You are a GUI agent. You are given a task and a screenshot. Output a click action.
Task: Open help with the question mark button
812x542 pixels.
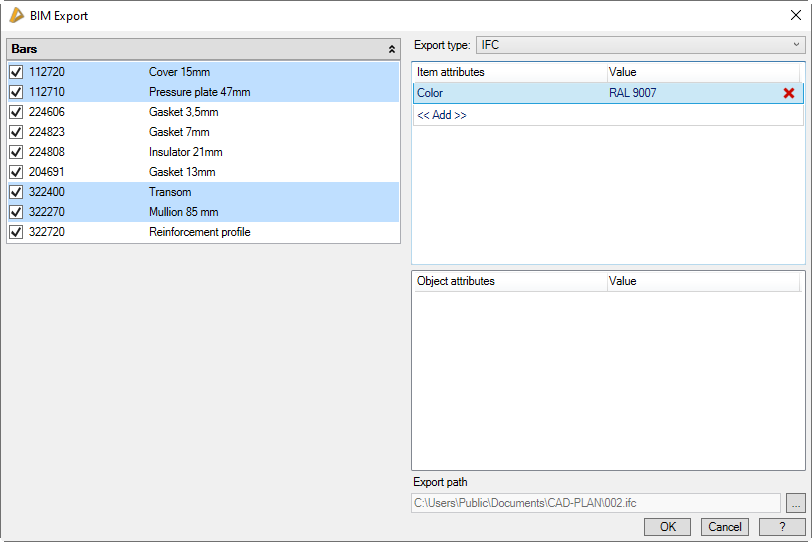[x=782, y=527]
